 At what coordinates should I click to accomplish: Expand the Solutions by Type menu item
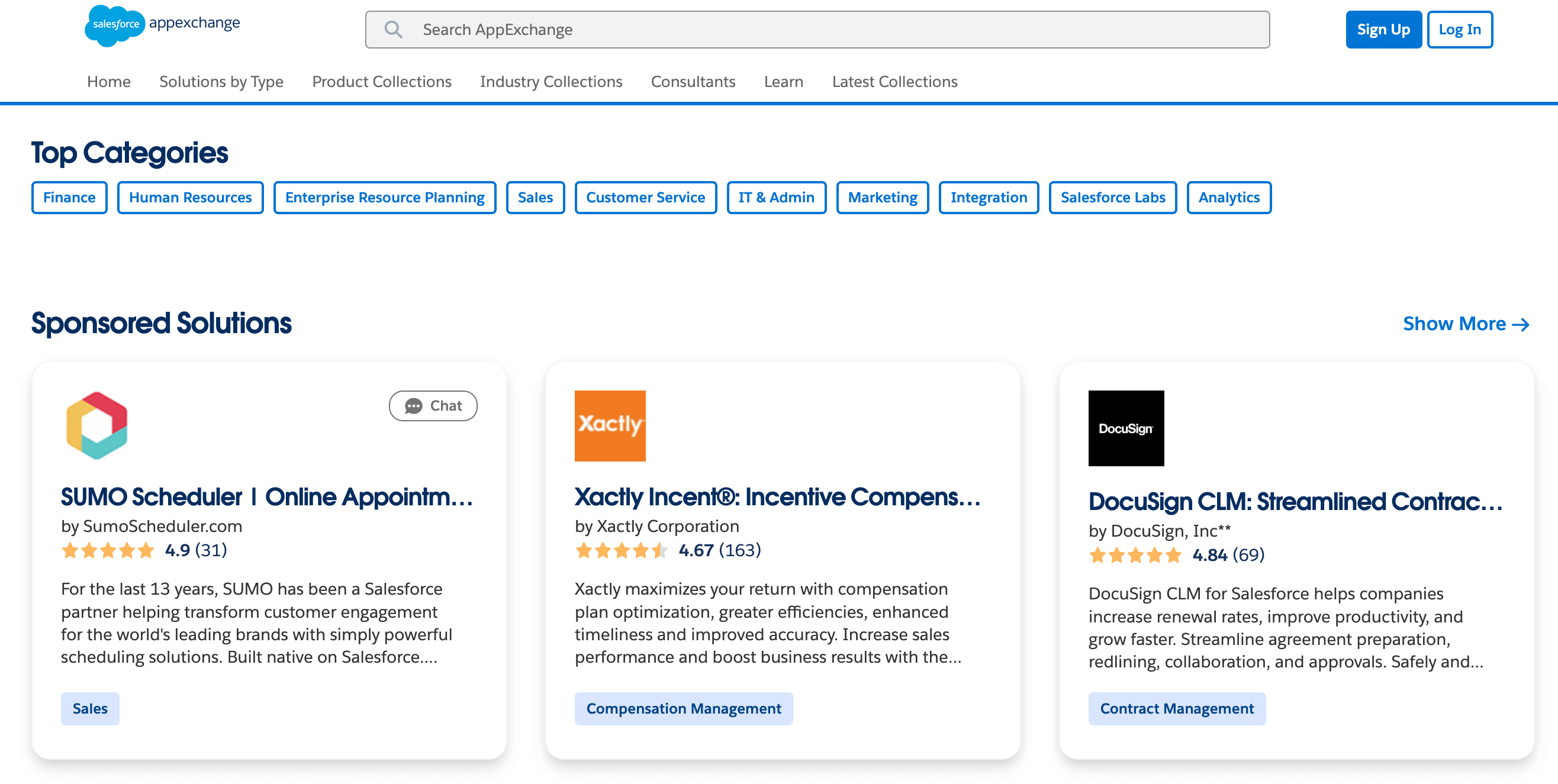click(221, 81)
